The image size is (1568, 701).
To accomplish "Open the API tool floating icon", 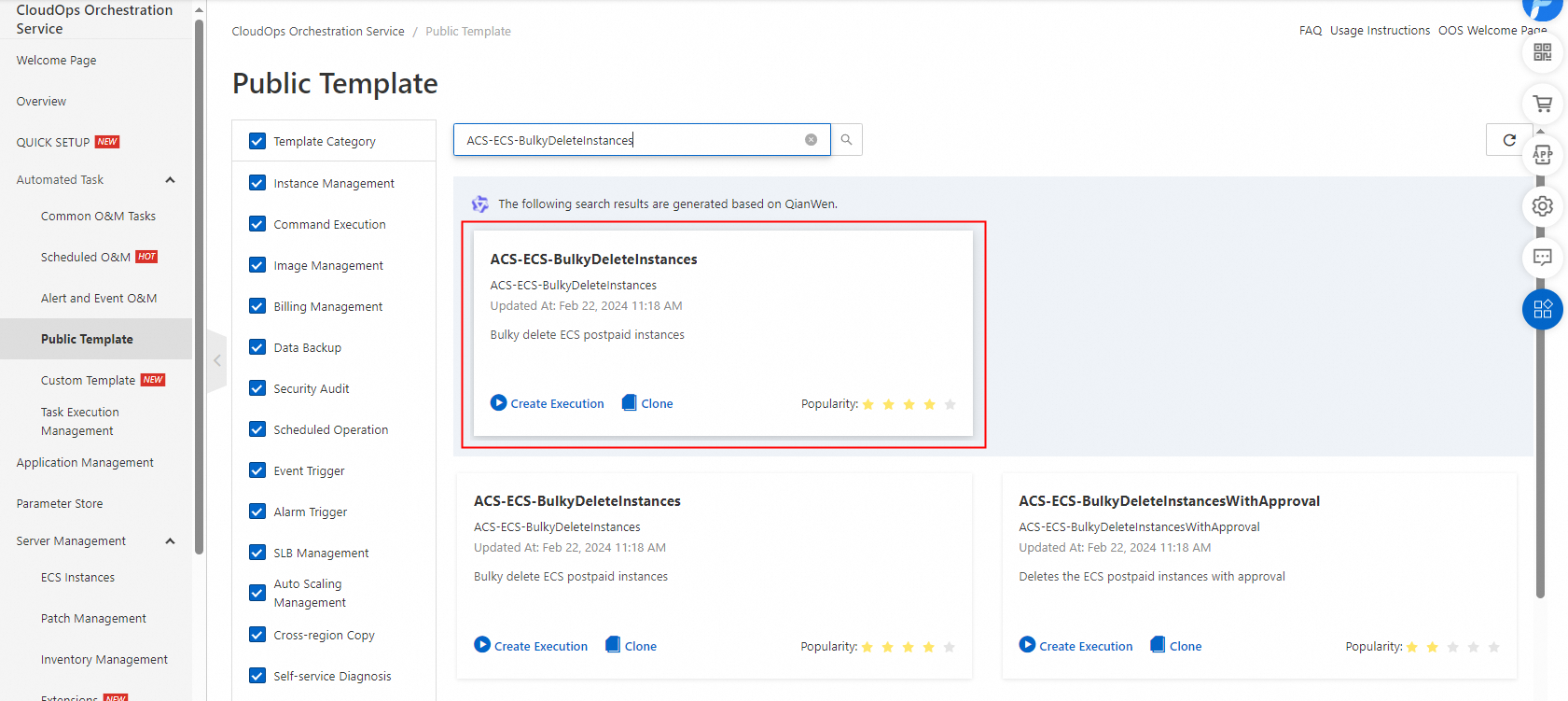I will [1543, 155].
